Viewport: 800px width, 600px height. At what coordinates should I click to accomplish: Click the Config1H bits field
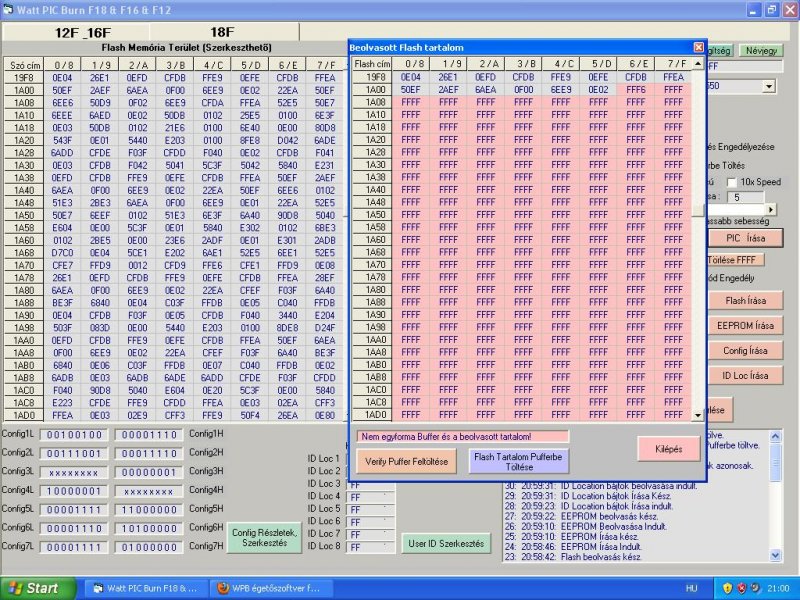pyautogui.click(x=148, y=435)
